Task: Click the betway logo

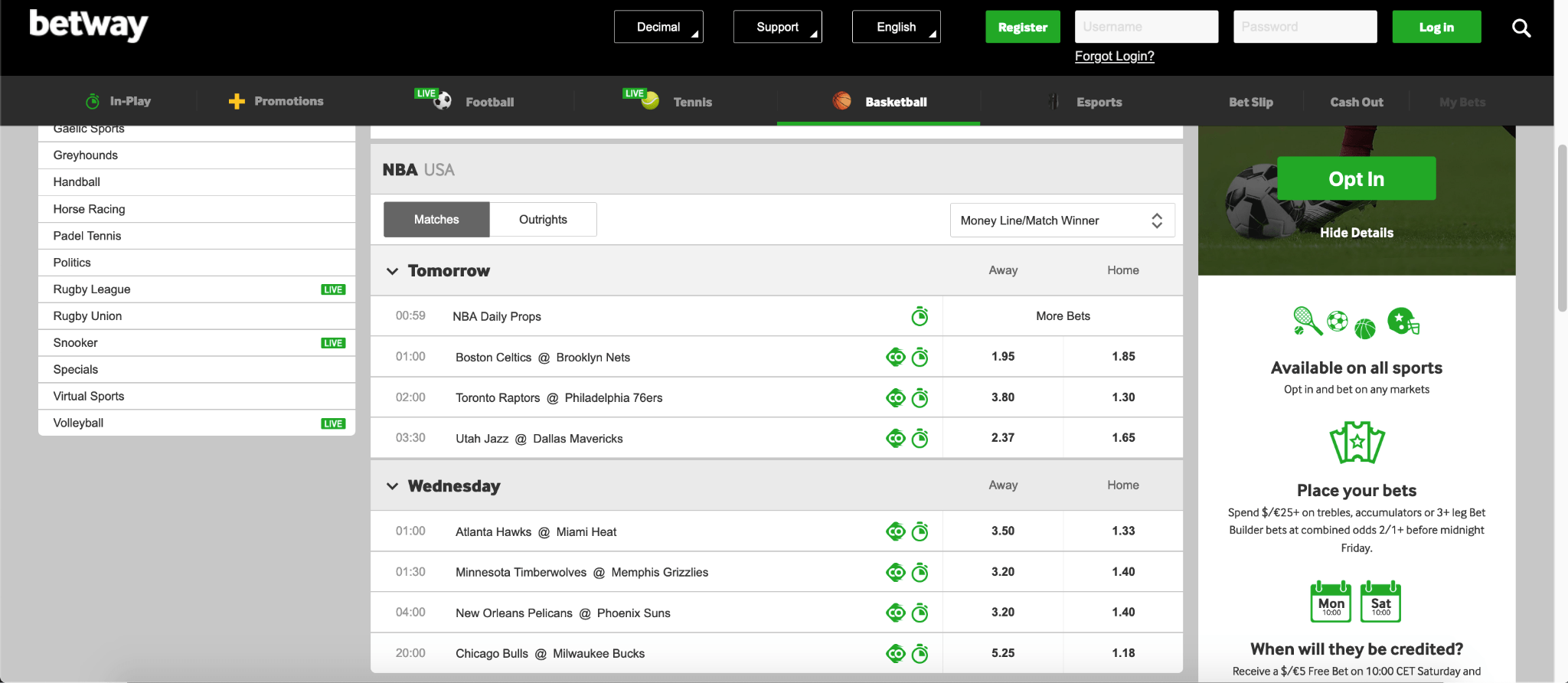Action: point(89,25)
